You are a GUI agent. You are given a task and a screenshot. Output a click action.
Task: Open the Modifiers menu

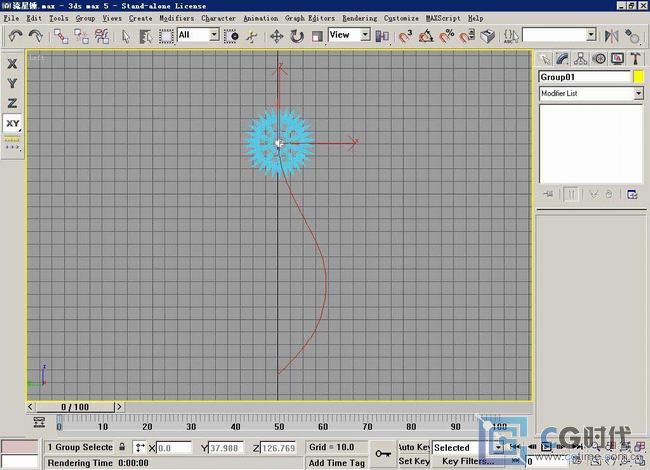pyautogui.click(x=177, y=18)
